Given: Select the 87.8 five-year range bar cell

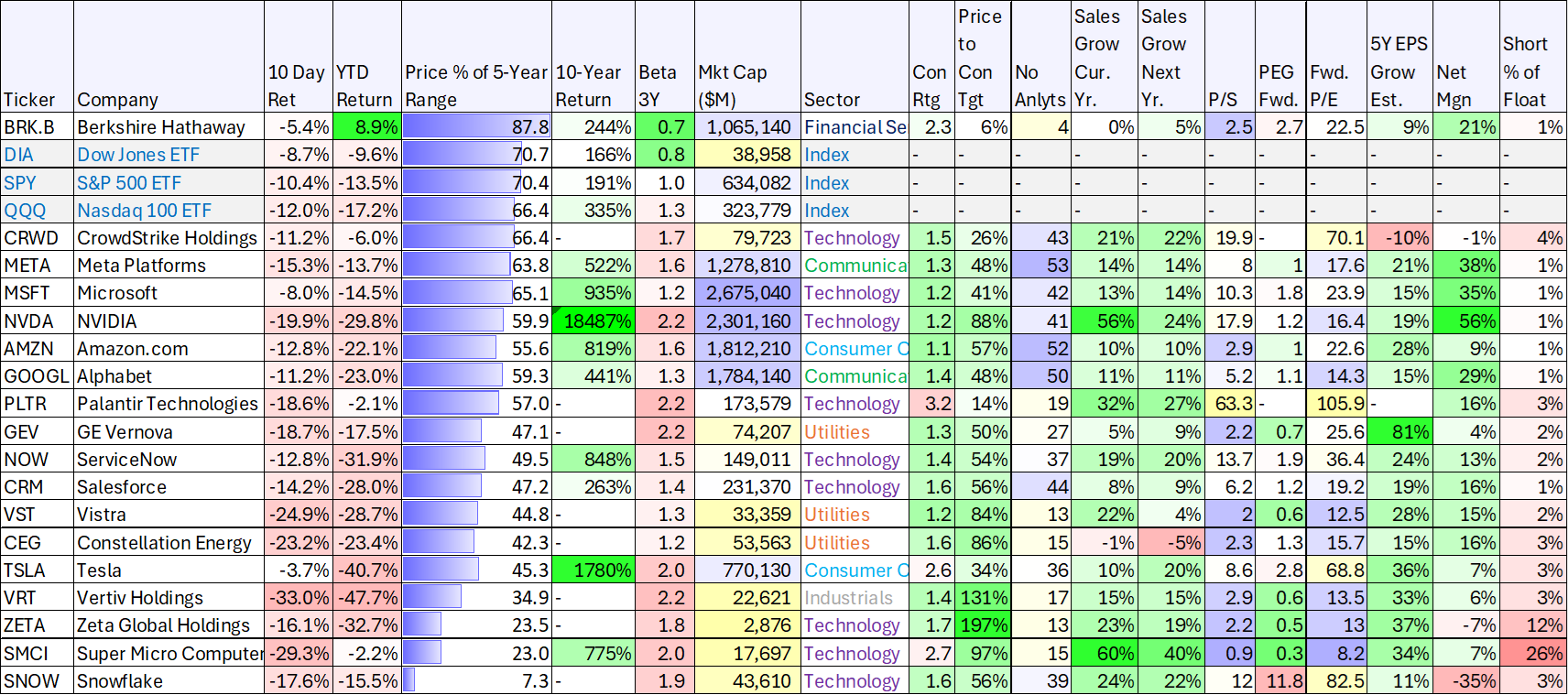Looking at the screenshot, I should [477, 127].
